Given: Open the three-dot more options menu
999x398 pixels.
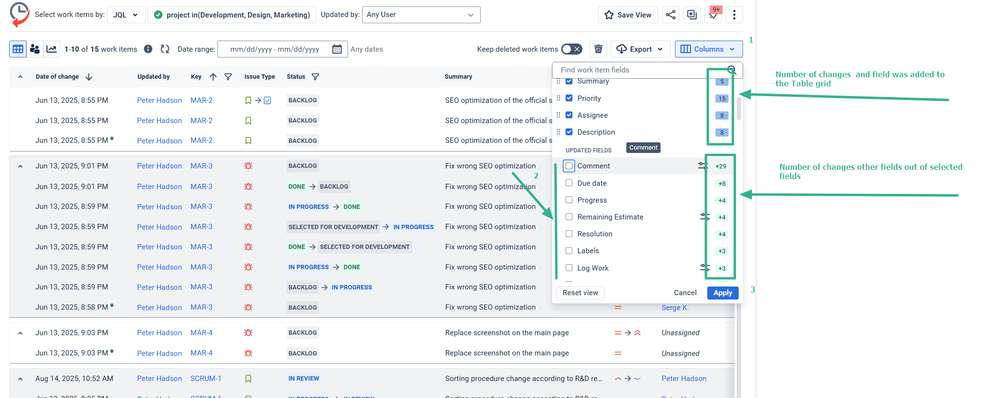Looking at the screenshot, I should tap(735, 15).
